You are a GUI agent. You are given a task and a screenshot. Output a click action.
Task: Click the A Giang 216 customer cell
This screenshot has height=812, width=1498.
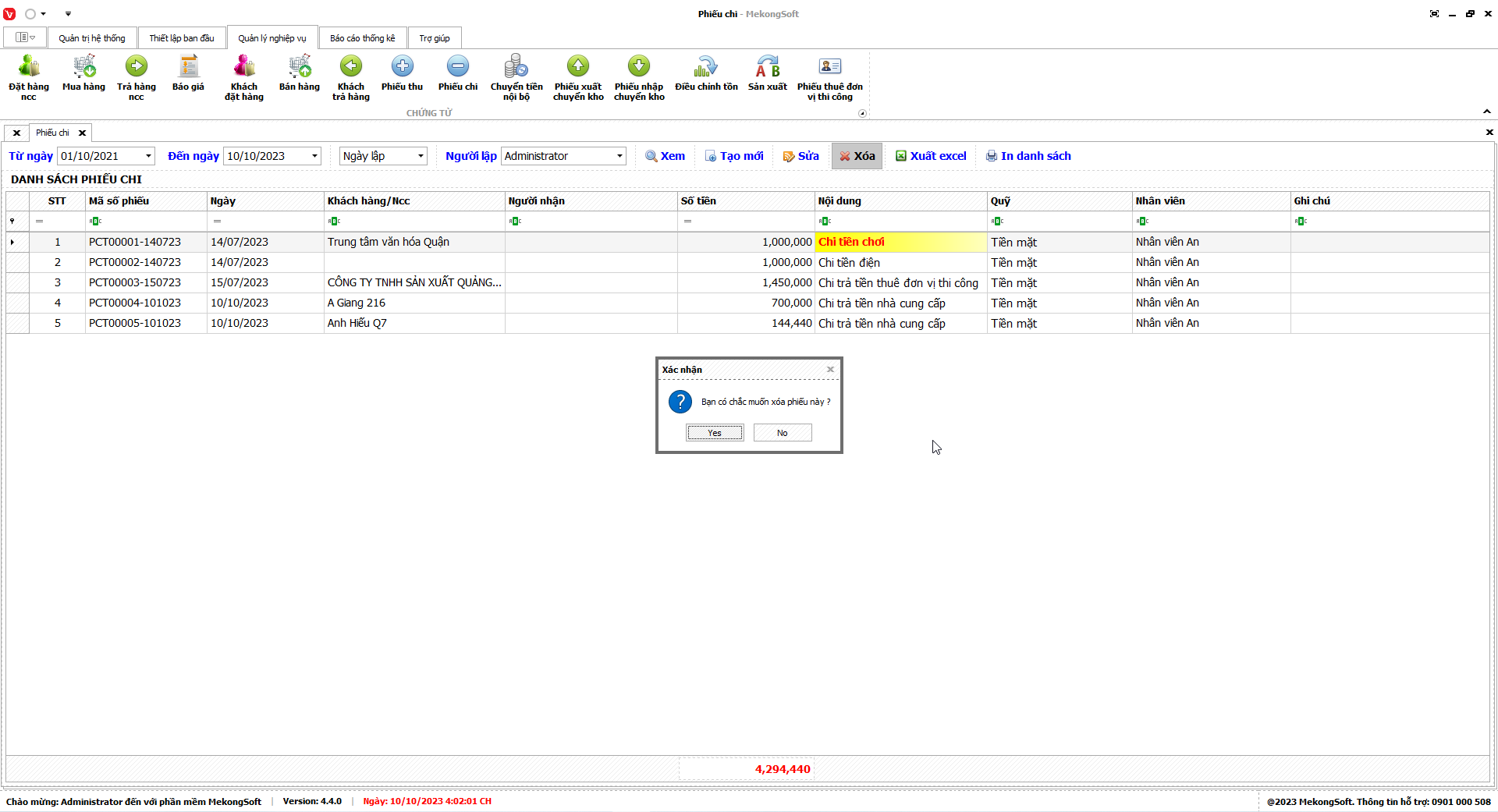(414, 303)
